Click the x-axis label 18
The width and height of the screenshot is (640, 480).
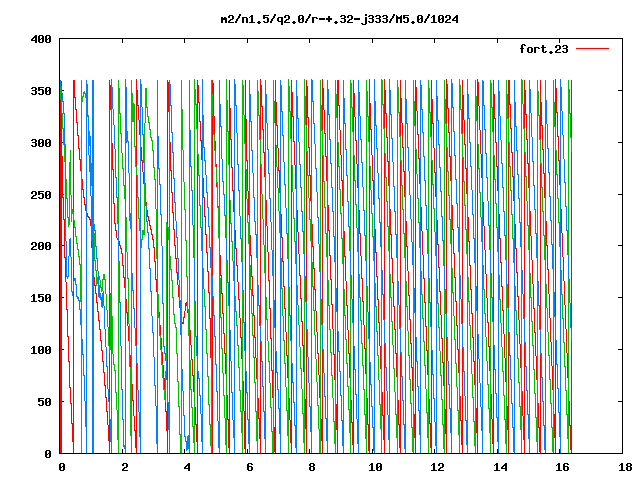point(625,467)
